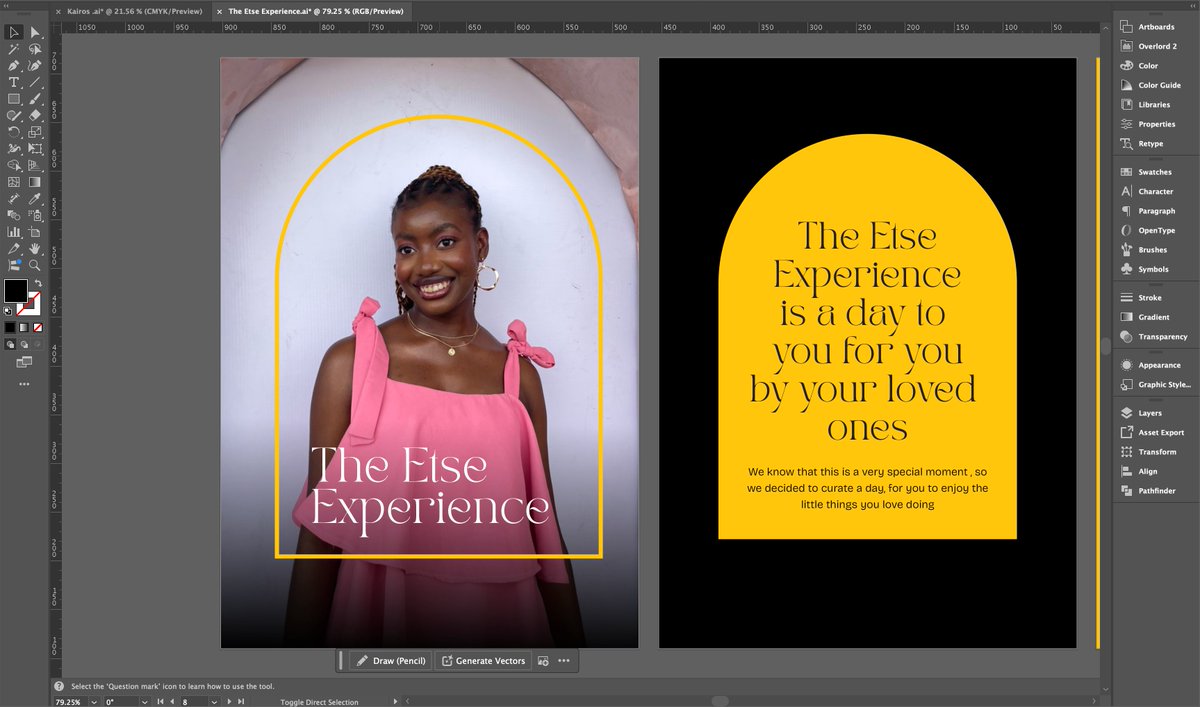Set paint mode to None
The height and width of the screenshot is (707, 1200).
click(36, 327)
